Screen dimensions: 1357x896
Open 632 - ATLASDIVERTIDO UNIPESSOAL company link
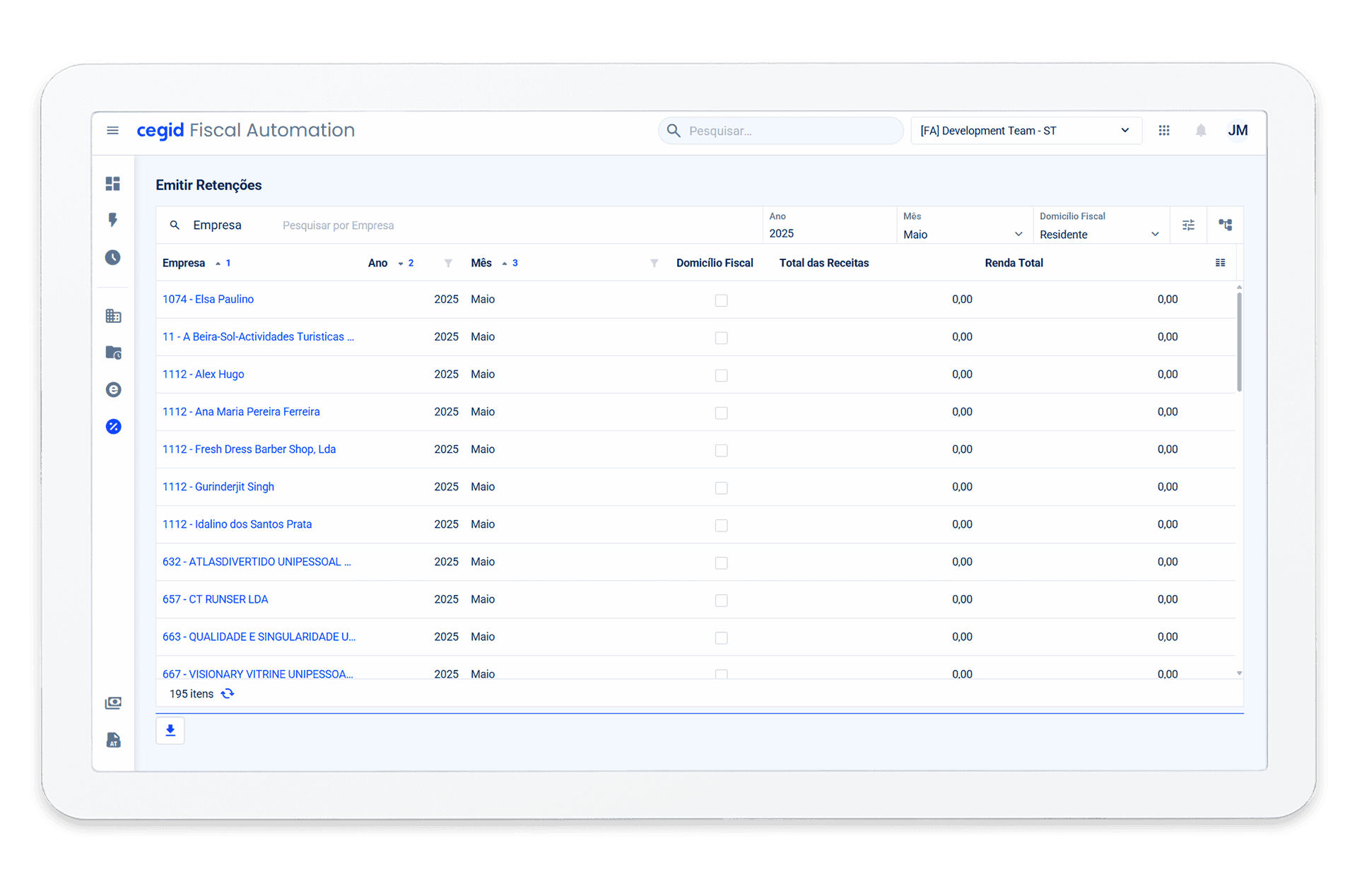pyautogui.click(x=257, y=562)
